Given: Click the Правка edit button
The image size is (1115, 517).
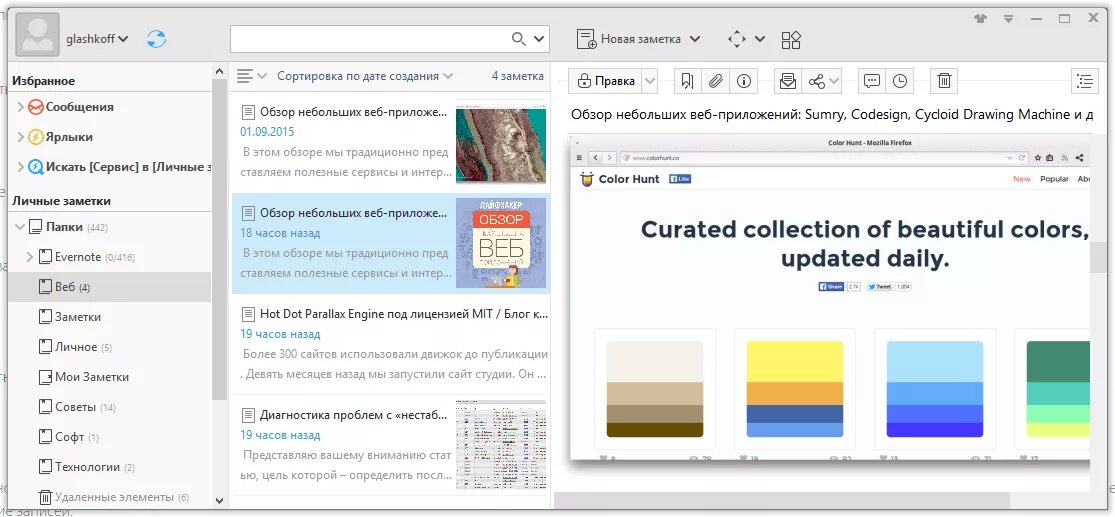Looking at the screenshot, I should pyautogui.click(x=606, y=81).
